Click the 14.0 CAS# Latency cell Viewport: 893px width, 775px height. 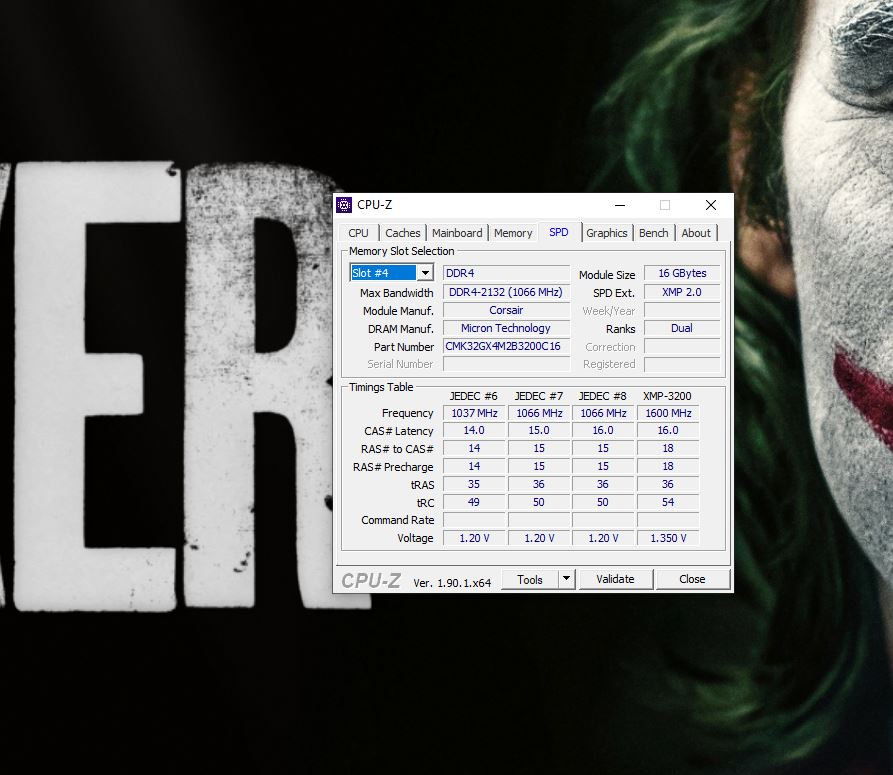(x=474, y=430)
